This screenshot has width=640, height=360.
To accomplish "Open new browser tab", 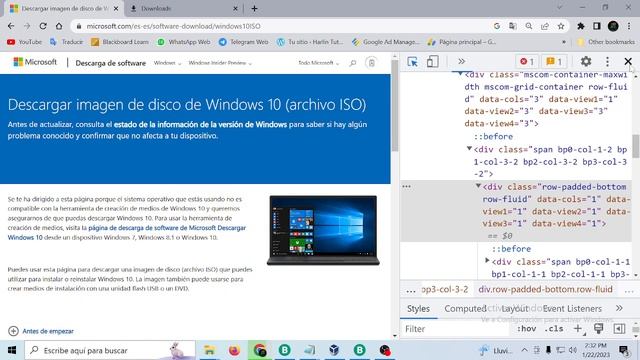I will point(254,8).
